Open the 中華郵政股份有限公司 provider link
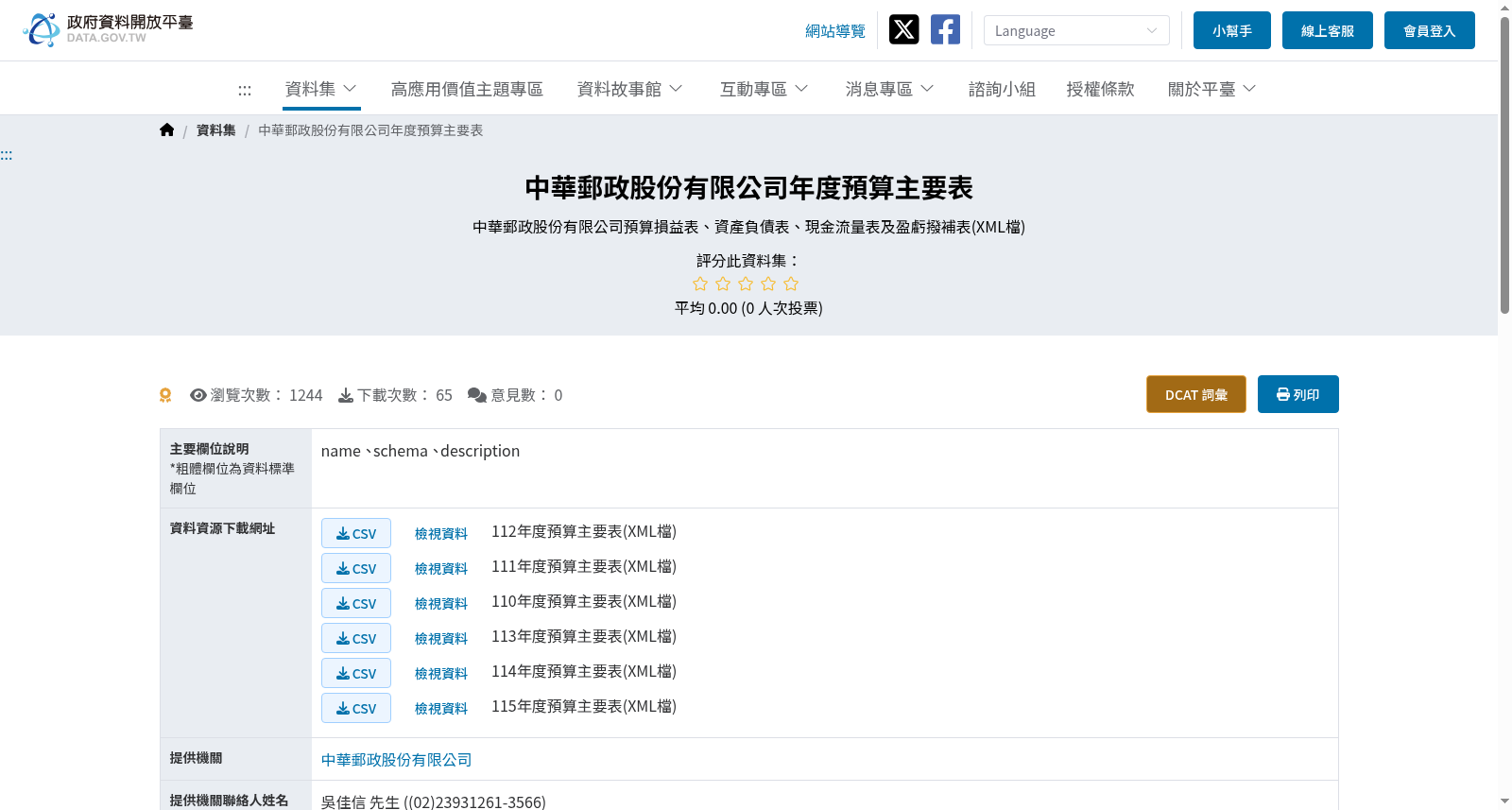Screen dimensions: 1512x810 pyautogui.click(x=396, y=760)
